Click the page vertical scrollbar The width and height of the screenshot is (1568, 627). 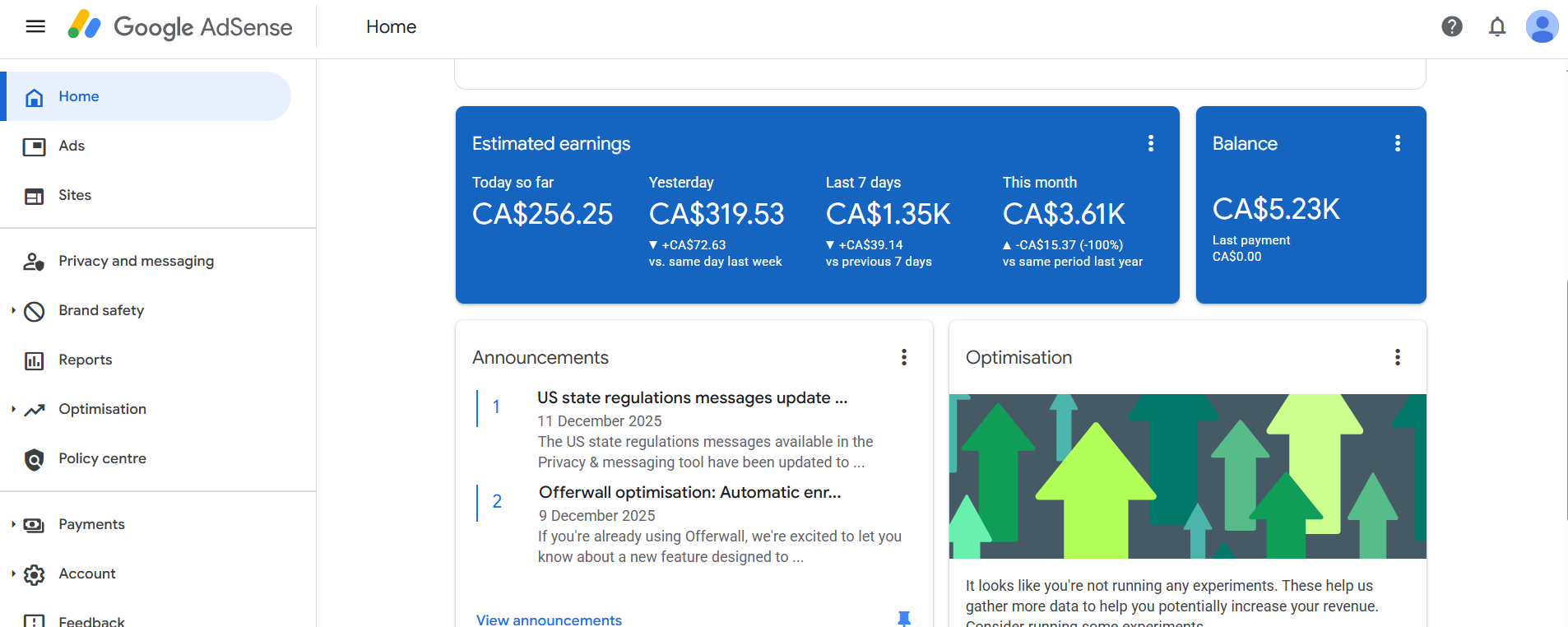pyautogui.click(x=1566, y=400)
